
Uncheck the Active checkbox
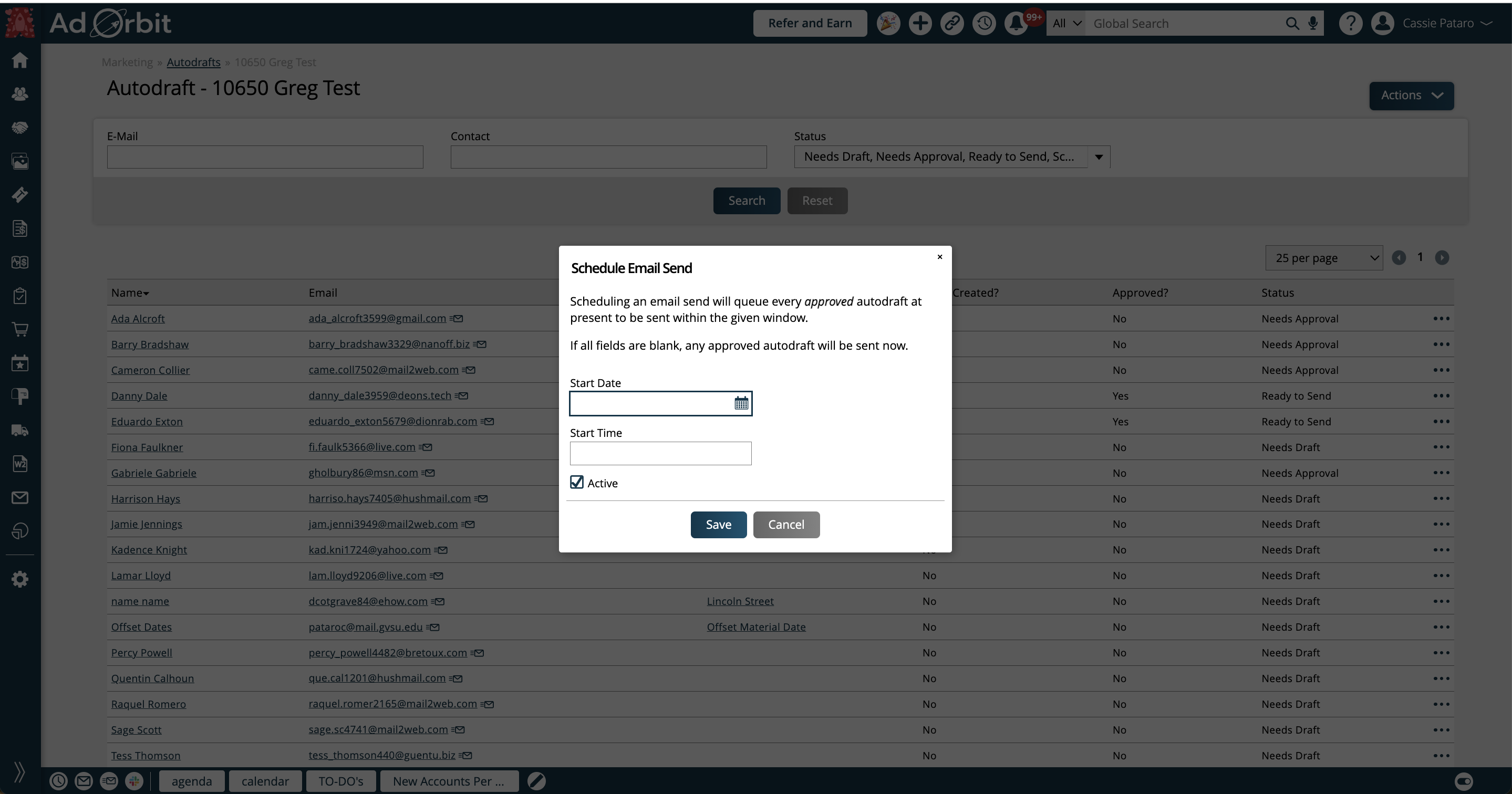pos(577,483)
